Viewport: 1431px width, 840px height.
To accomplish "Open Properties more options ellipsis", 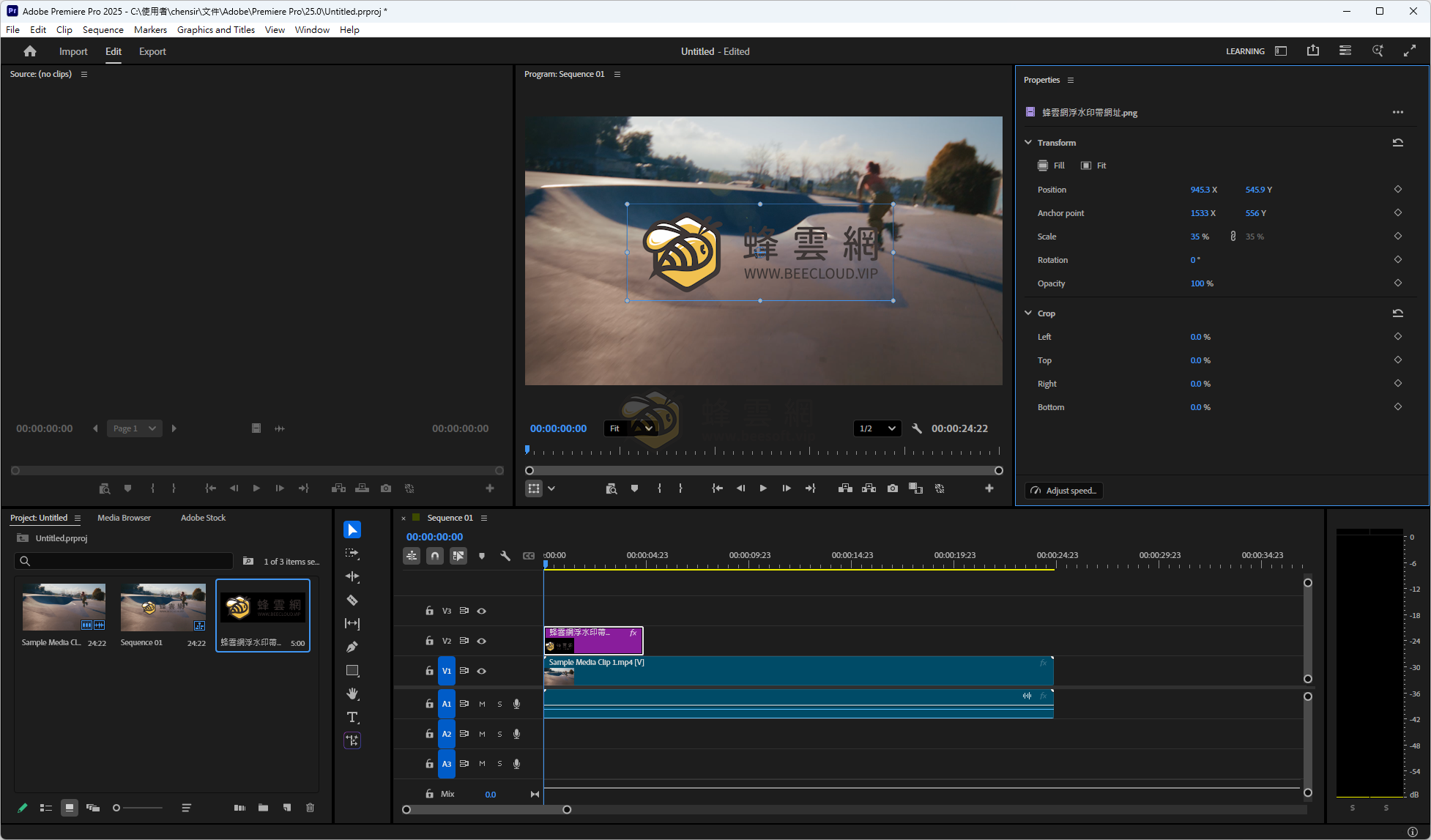I will click(x=1398, y=112).
